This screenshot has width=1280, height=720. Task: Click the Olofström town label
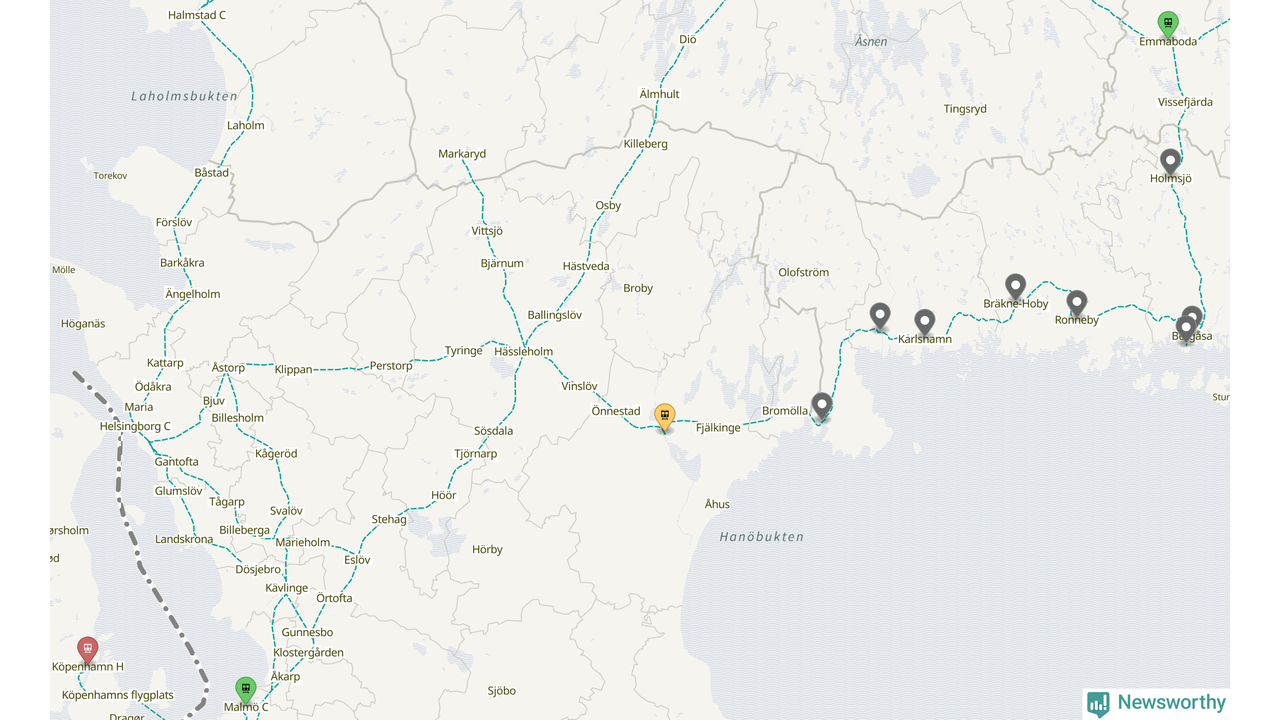point(803,272)
